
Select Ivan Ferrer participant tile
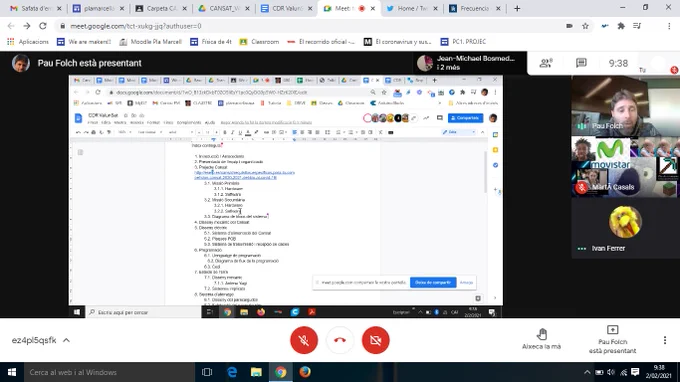[625, 228]
